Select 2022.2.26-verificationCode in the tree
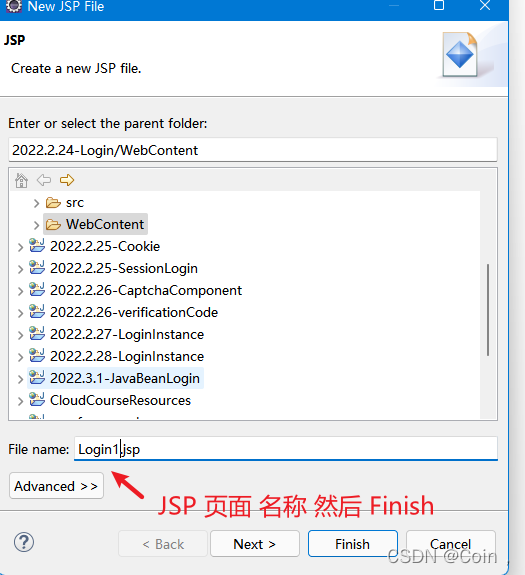 (134, 312)
